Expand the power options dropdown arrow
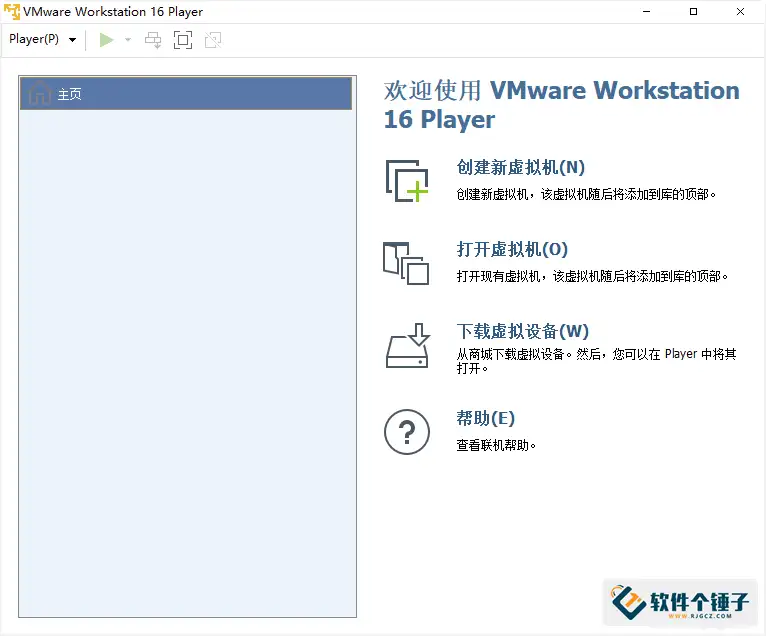Image resolution: width=766 pixels, height=636 pixels. tap(128, 40)
